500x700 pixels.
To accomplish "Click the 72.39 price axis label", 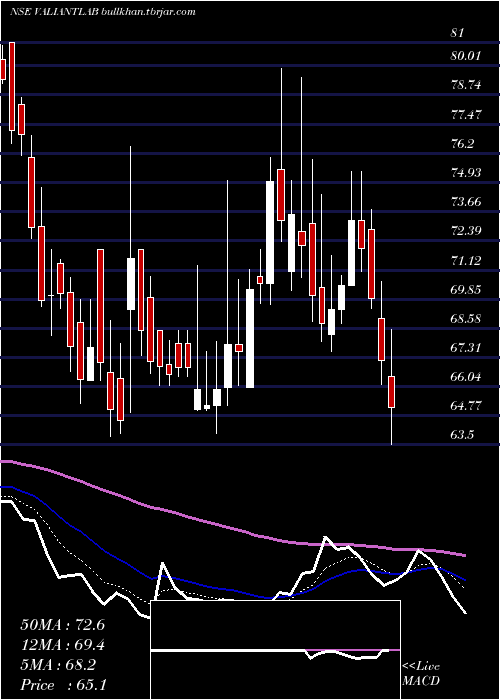I will 466,231.
